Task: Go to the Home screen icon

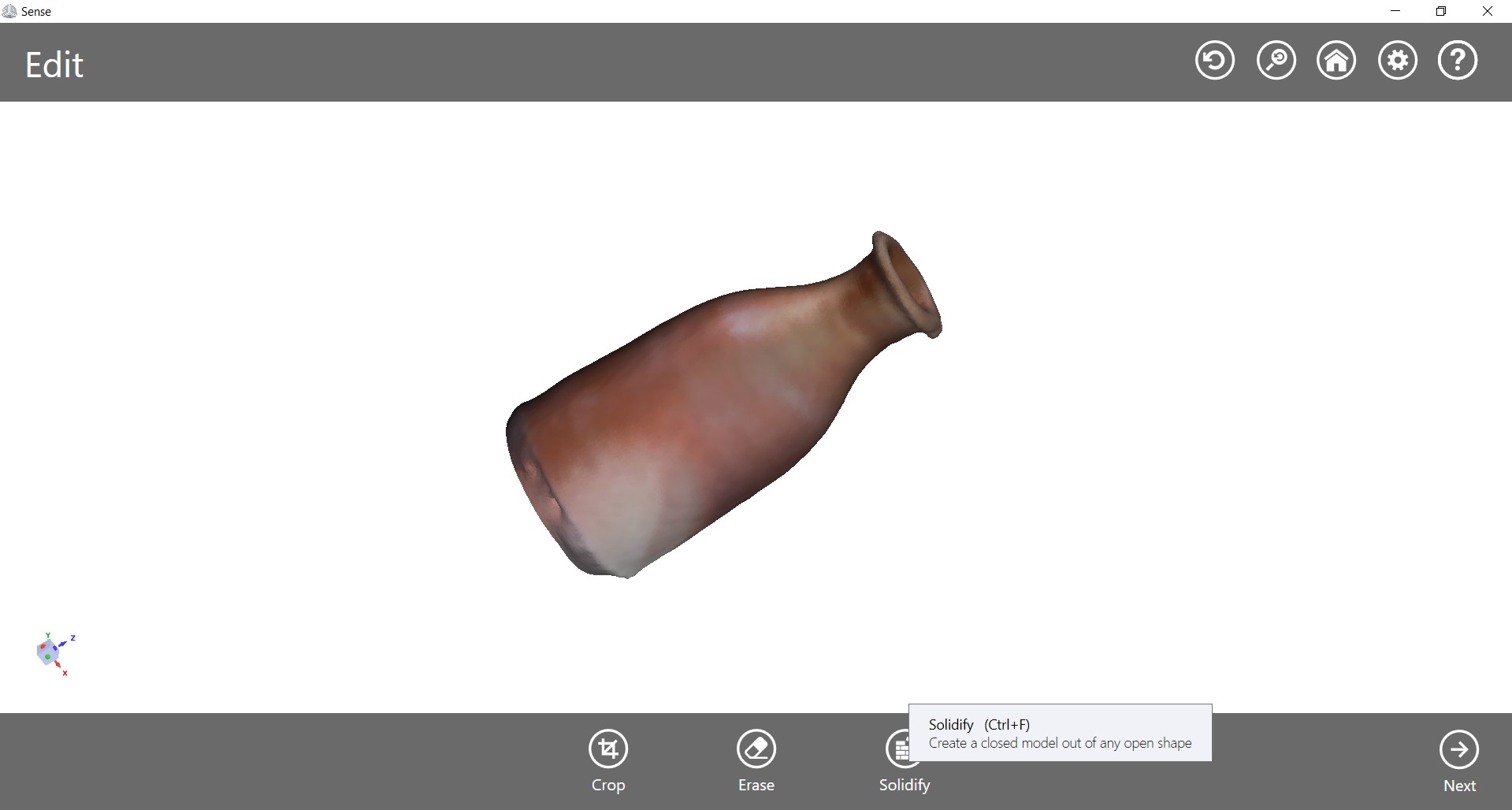Action: click(x=1336, y=61)
